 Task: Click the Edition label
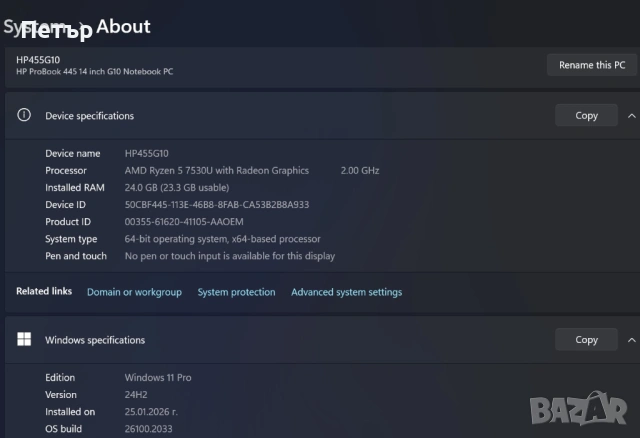pos(60,378)
